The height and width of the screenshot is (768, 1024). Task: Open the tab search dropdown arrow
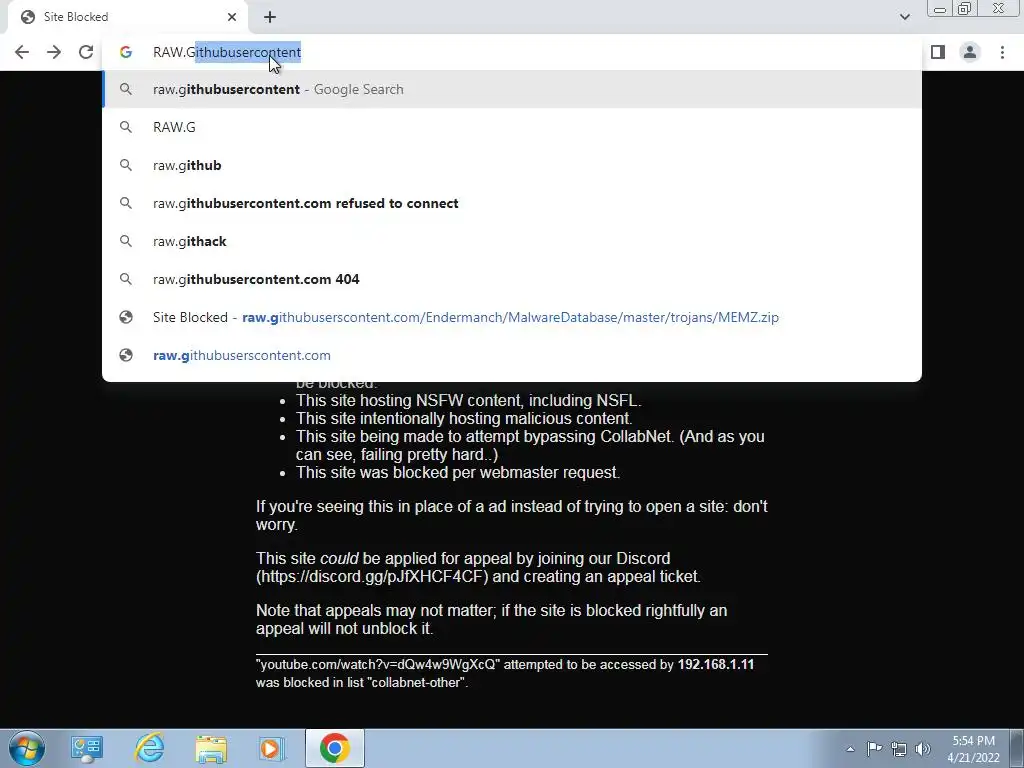(904, 17)
